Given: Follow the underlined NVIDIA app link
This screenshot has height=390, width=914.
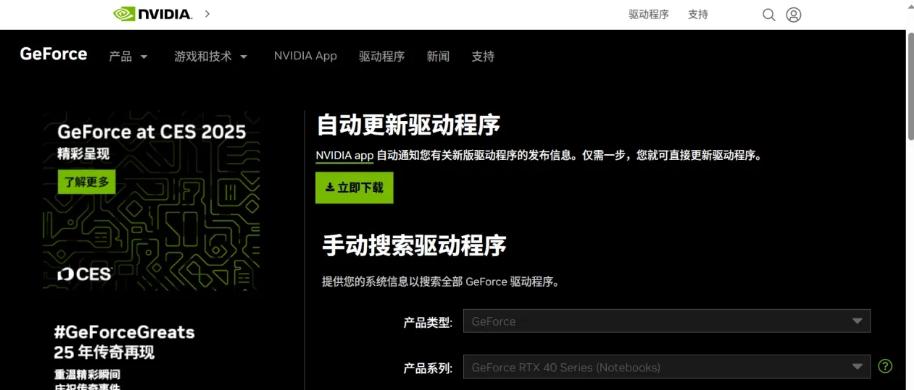Looking at the screenshot, I should pos(344,156).
